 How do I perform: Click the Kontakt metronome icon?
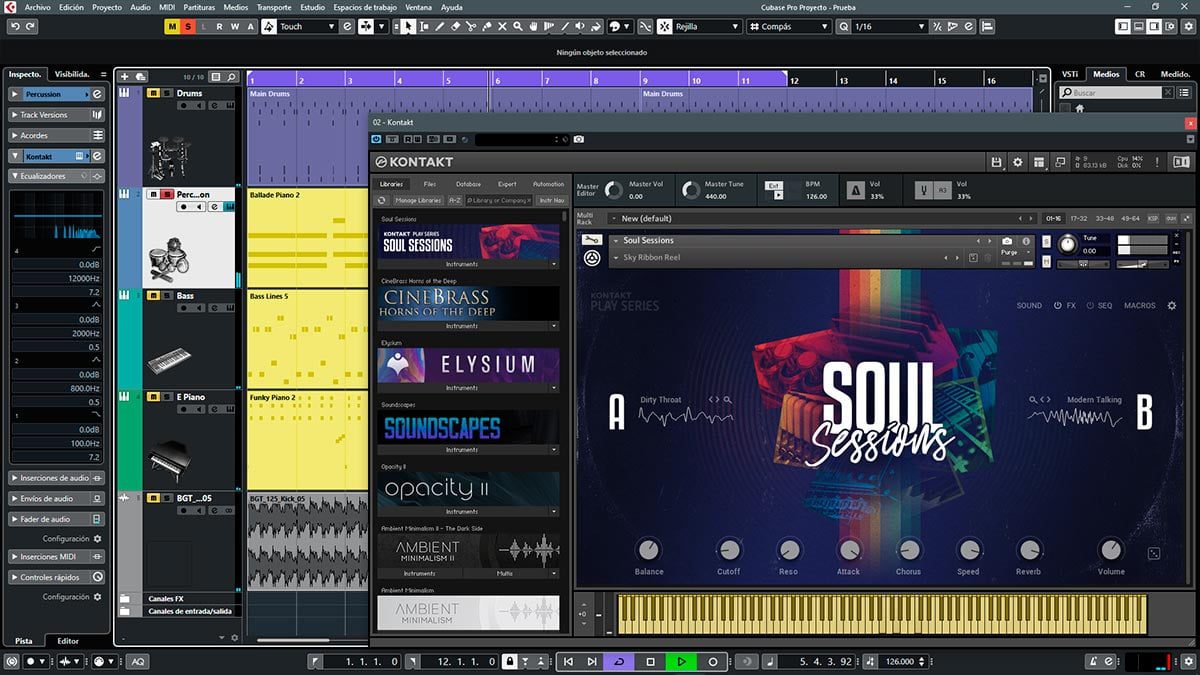(x=856, y=190)
